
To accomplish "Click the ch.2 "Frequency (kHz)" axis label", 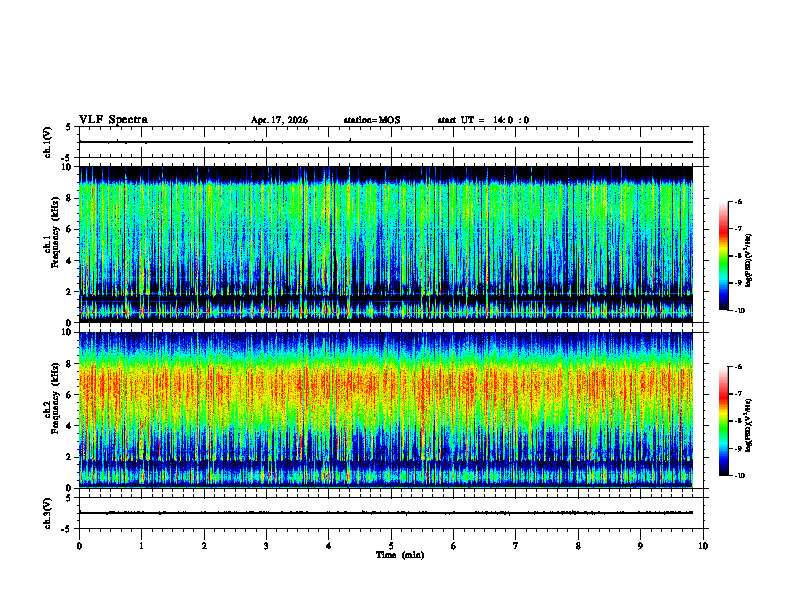I will point(55,398).
